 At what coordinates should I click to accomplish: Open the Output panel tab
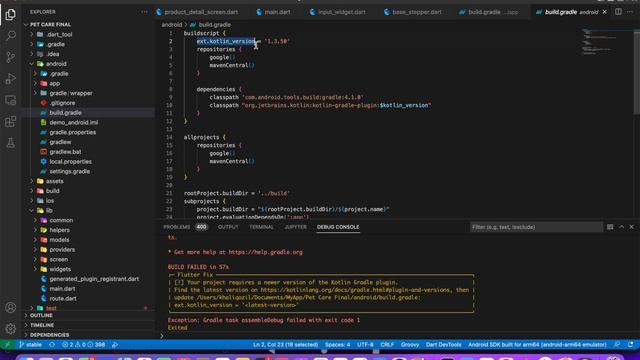coord(228,227)
